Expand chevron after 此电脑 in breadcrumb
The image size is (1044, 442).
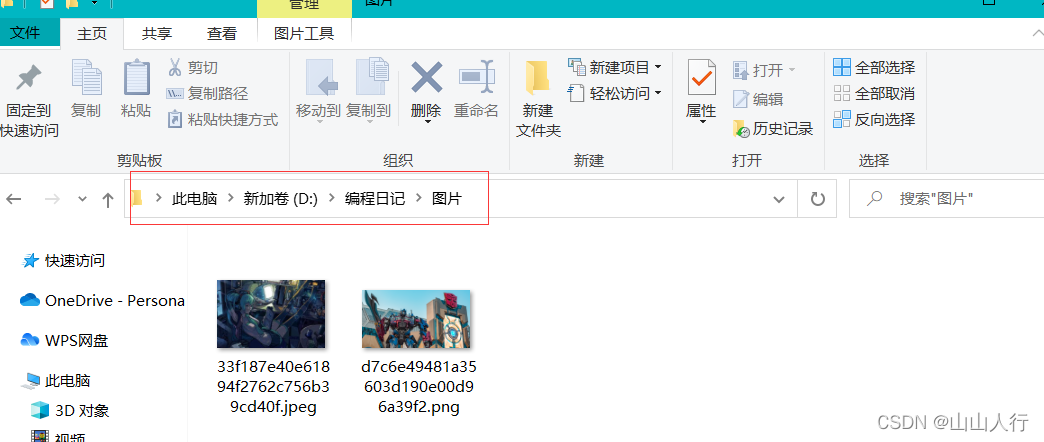click(230, 198)
